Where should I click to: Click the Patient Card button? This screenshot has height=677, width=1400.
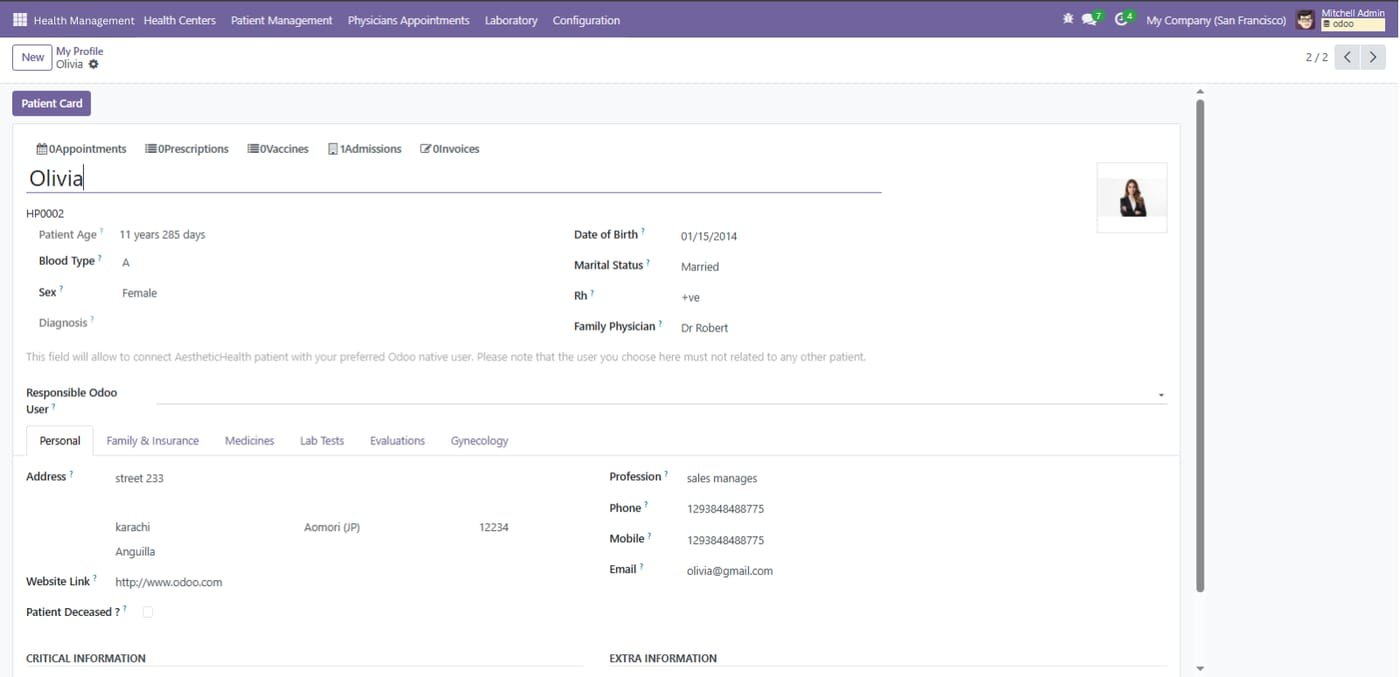pyautogui.click(x=52, y=103)
